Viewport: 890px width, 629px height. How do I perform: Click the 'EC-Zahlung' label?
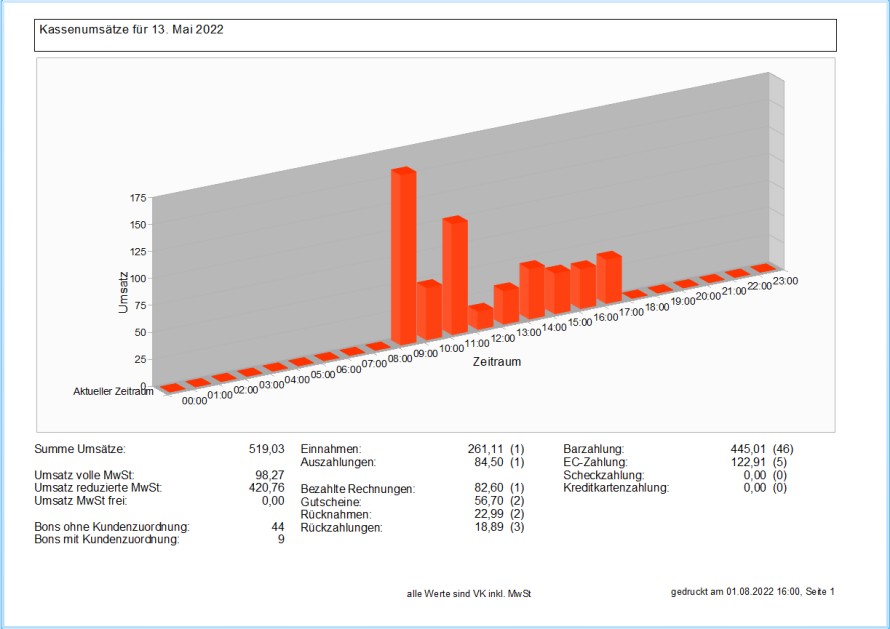click(595, 463)
